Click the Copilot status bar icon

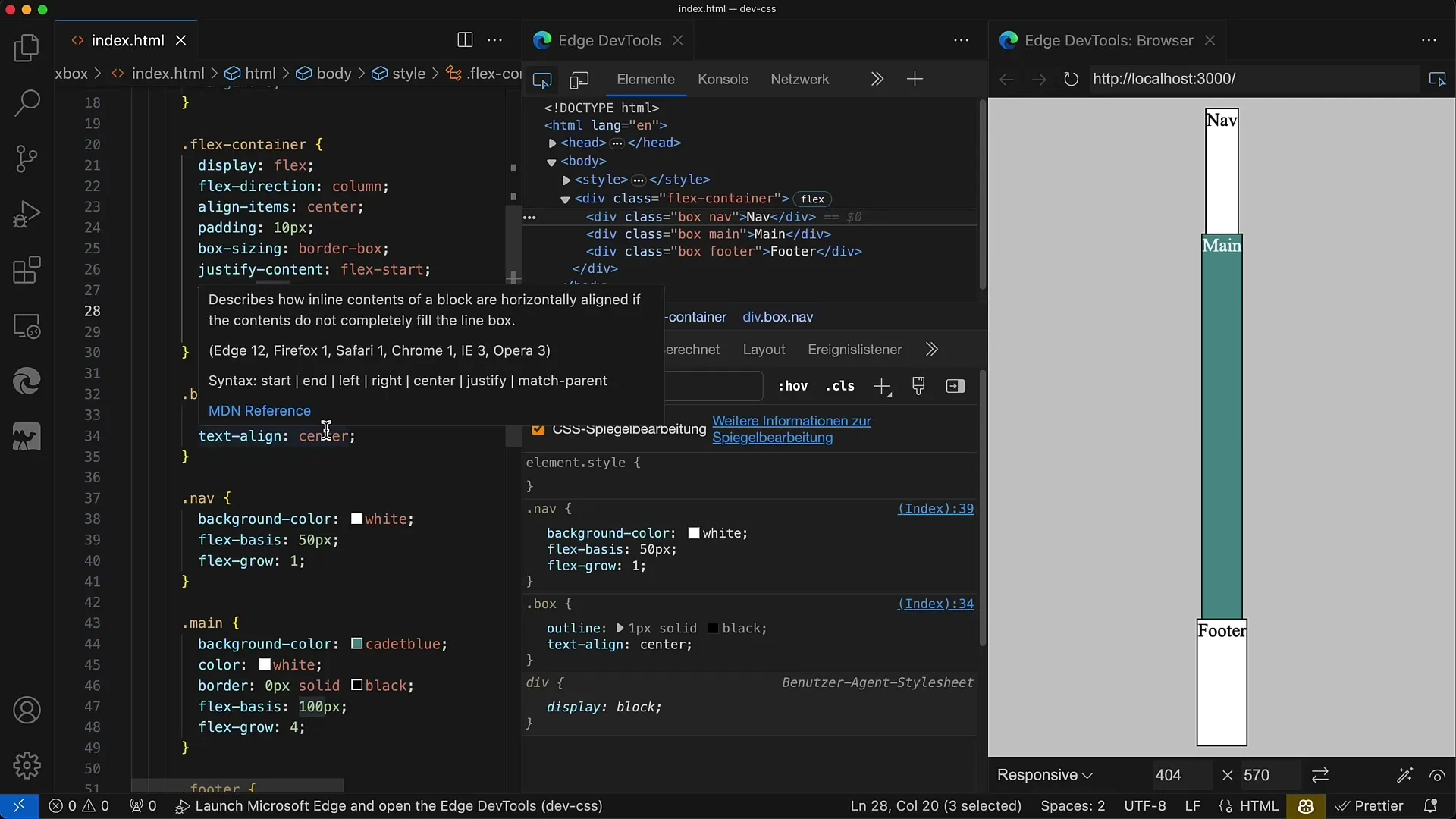point(1305,806)
